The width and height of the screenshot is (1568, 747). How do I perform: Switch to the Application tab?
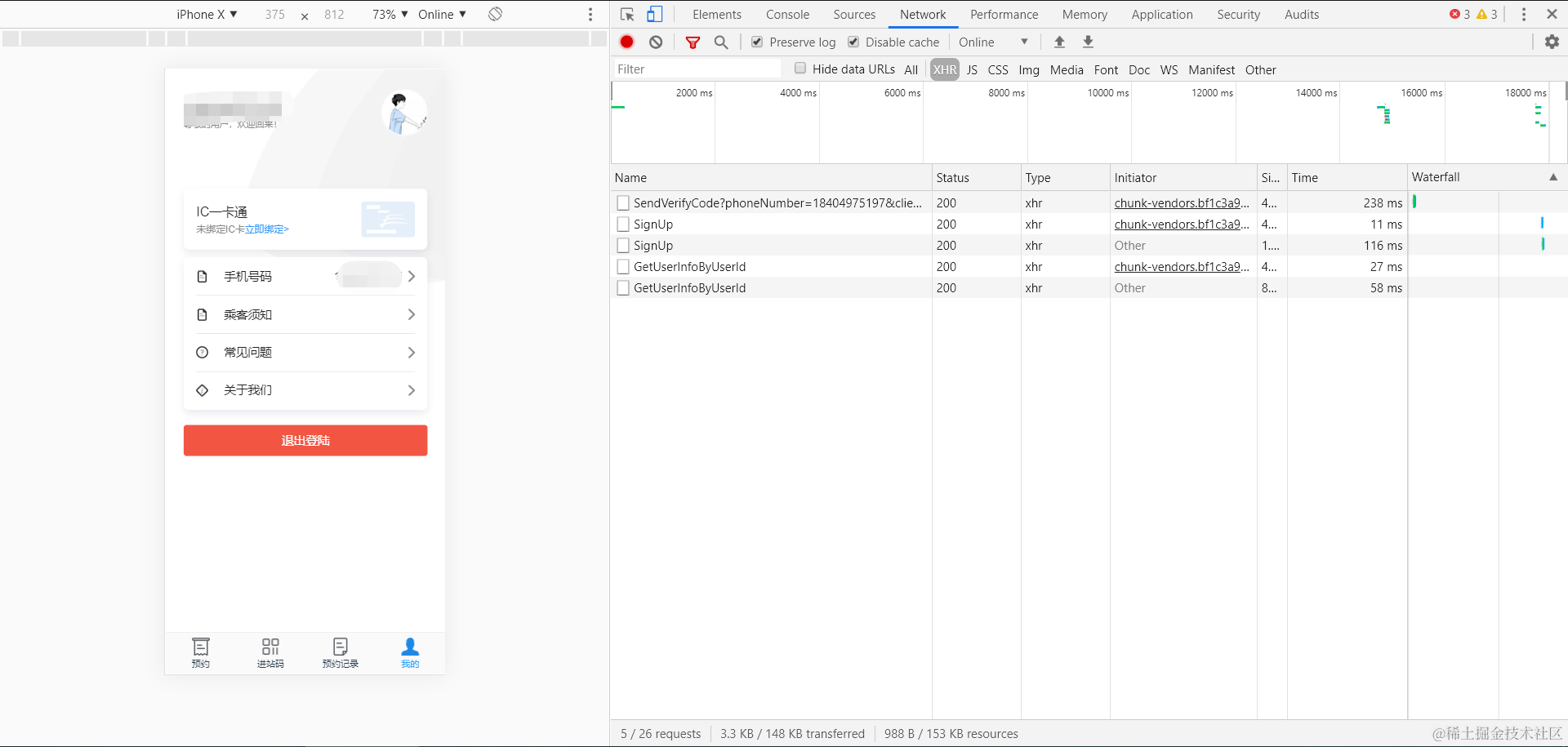click(x=1161, y=15)
